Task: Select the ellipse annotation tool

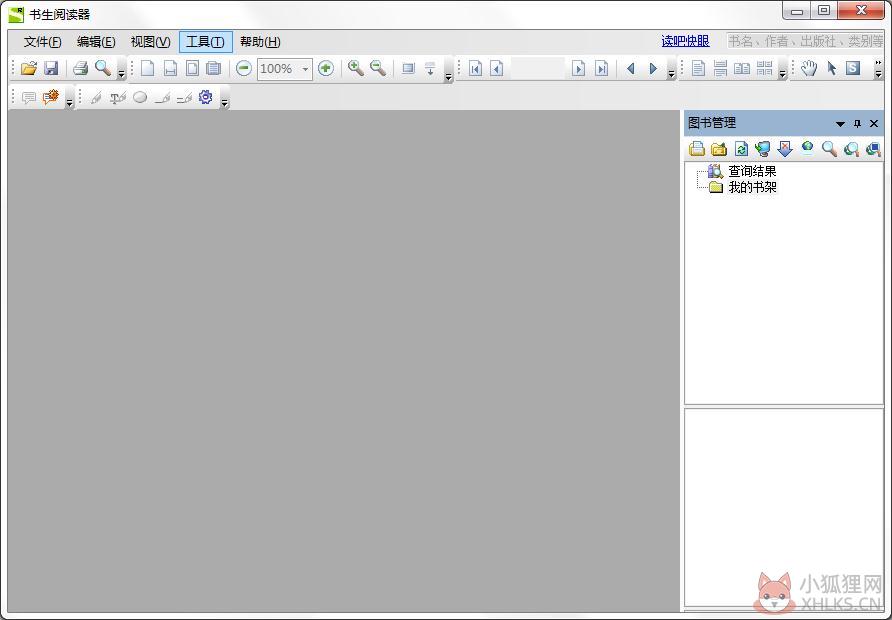Action: coord(140,98)
